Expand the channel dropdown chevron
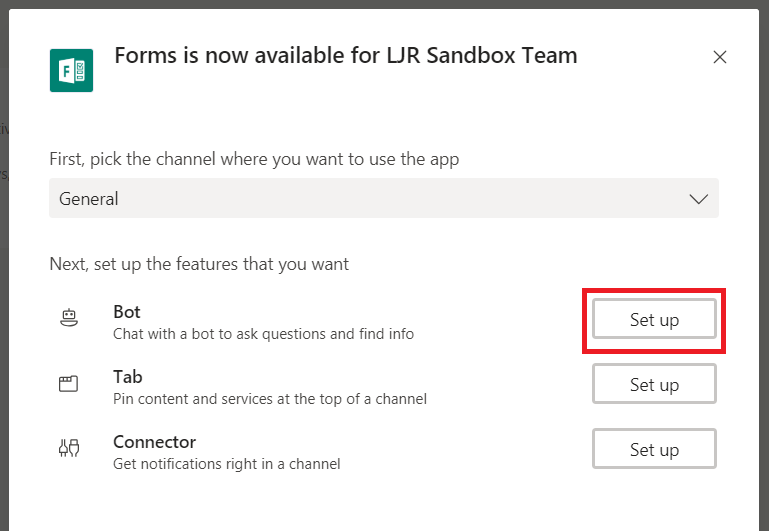The image size is (769, 531). coord(698,199)
